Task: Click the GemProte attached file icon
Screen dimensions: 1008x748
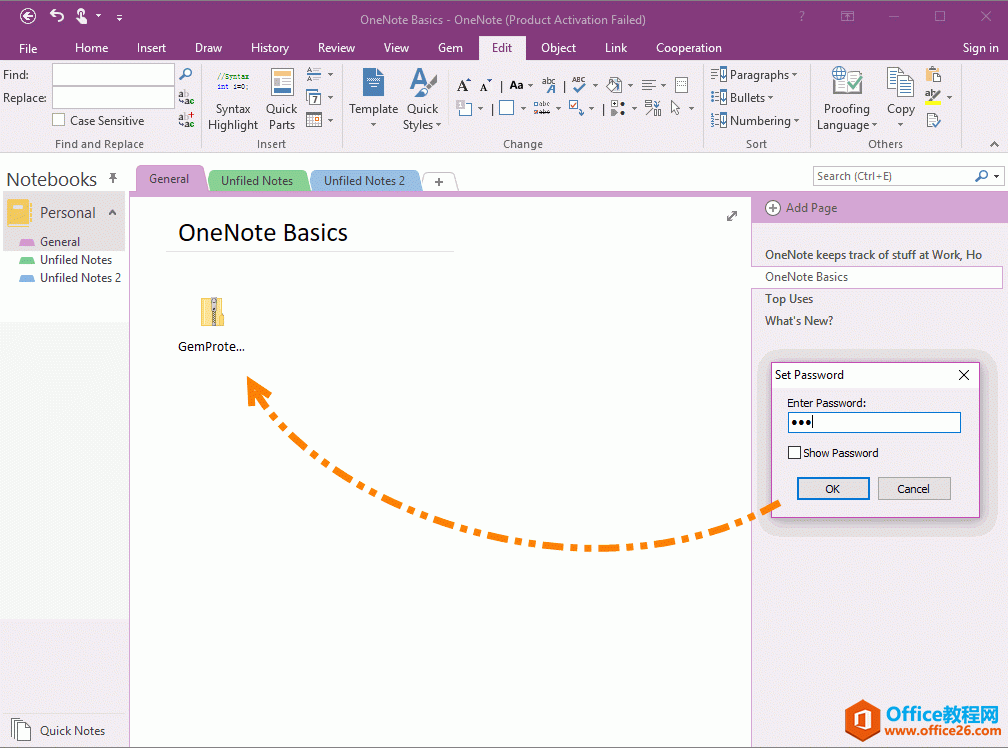Action: coord(211,312)
